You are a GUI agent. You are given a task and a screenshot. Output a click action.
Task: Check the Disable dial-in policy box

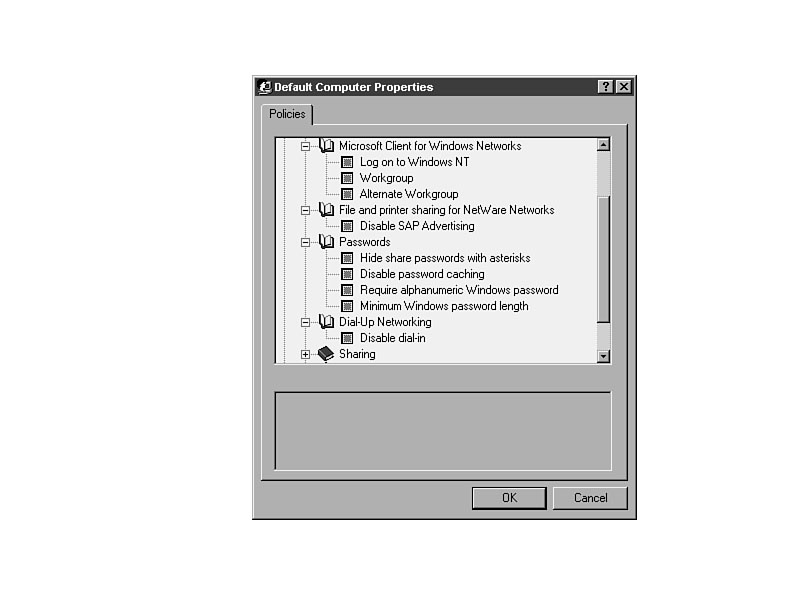tap(347, 338)
